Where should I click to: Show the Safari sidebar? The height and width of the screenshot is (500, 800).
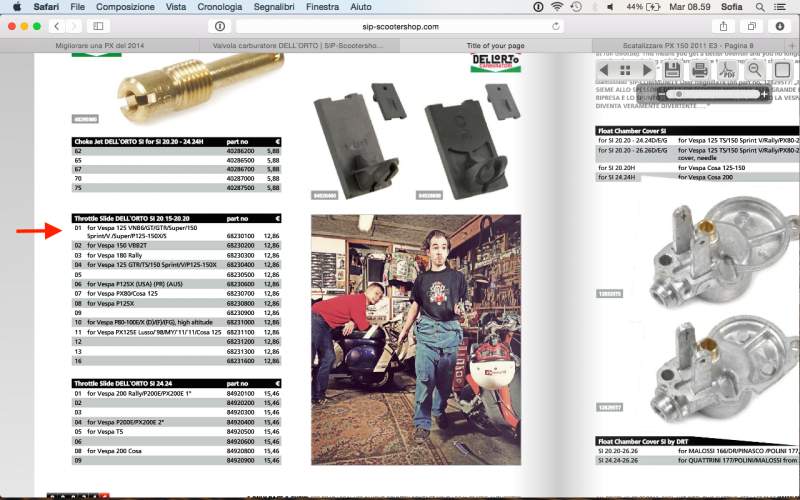pos(98,26)
